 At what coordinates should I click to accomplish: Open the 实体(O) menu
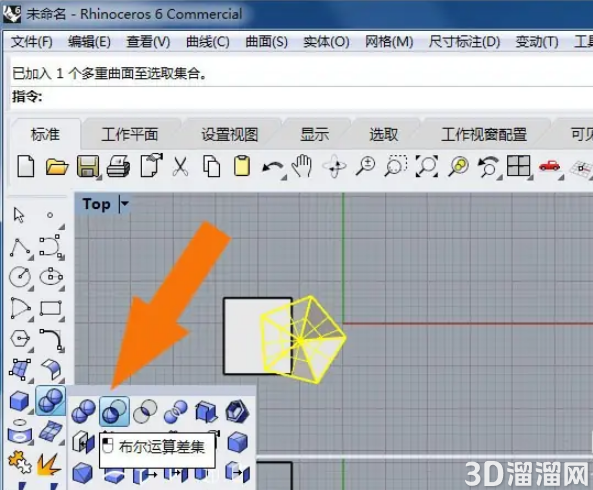tap(326, 42)
